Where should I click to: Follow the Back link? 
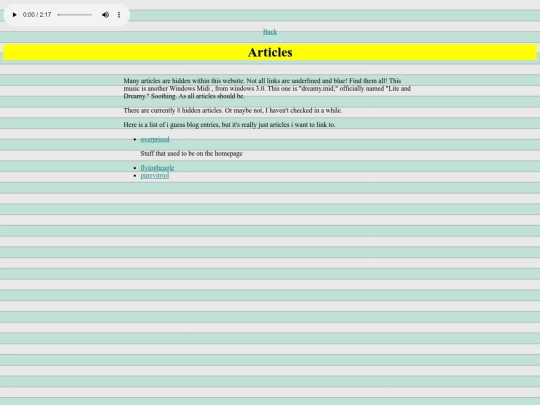tap(270, 32)
